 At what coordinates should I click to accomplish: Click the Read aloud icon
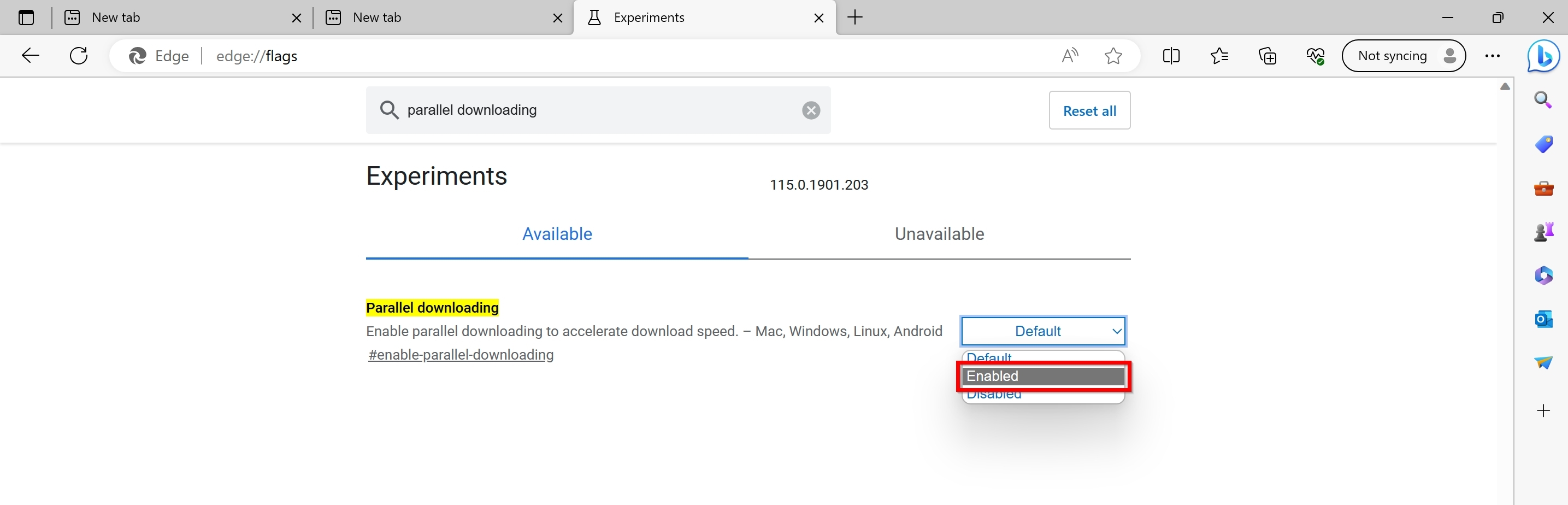coord(1070,56)
